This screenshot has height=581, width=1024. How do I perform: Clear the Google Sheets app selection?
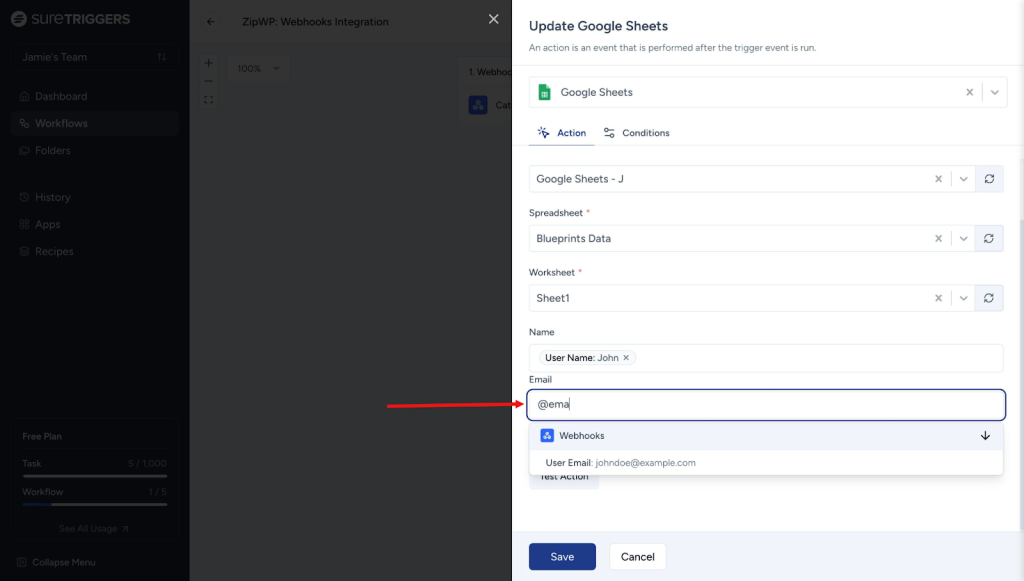point(969,92)
